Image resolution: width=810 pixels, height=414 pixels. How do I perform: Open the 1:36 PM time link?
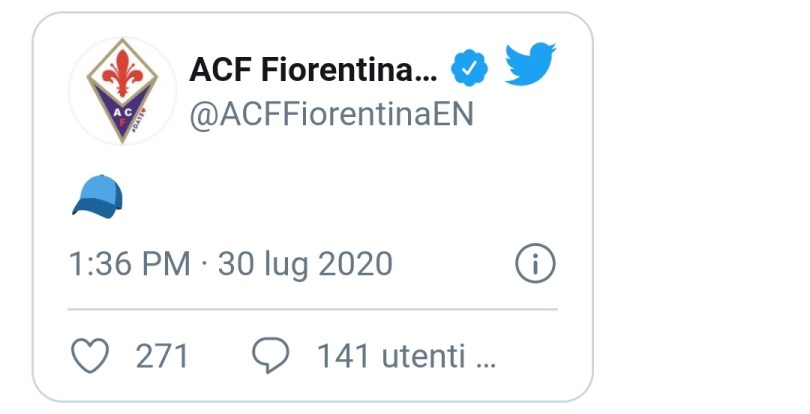click(130, 264)
